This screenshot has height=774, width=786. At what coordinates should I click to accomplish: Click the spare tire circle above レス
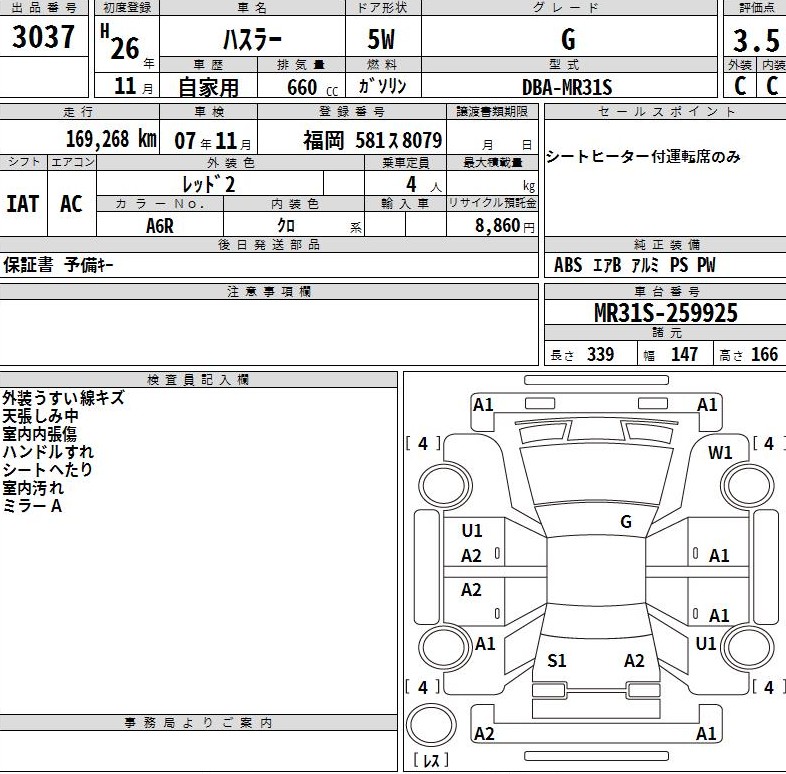(x=431, y=724)
